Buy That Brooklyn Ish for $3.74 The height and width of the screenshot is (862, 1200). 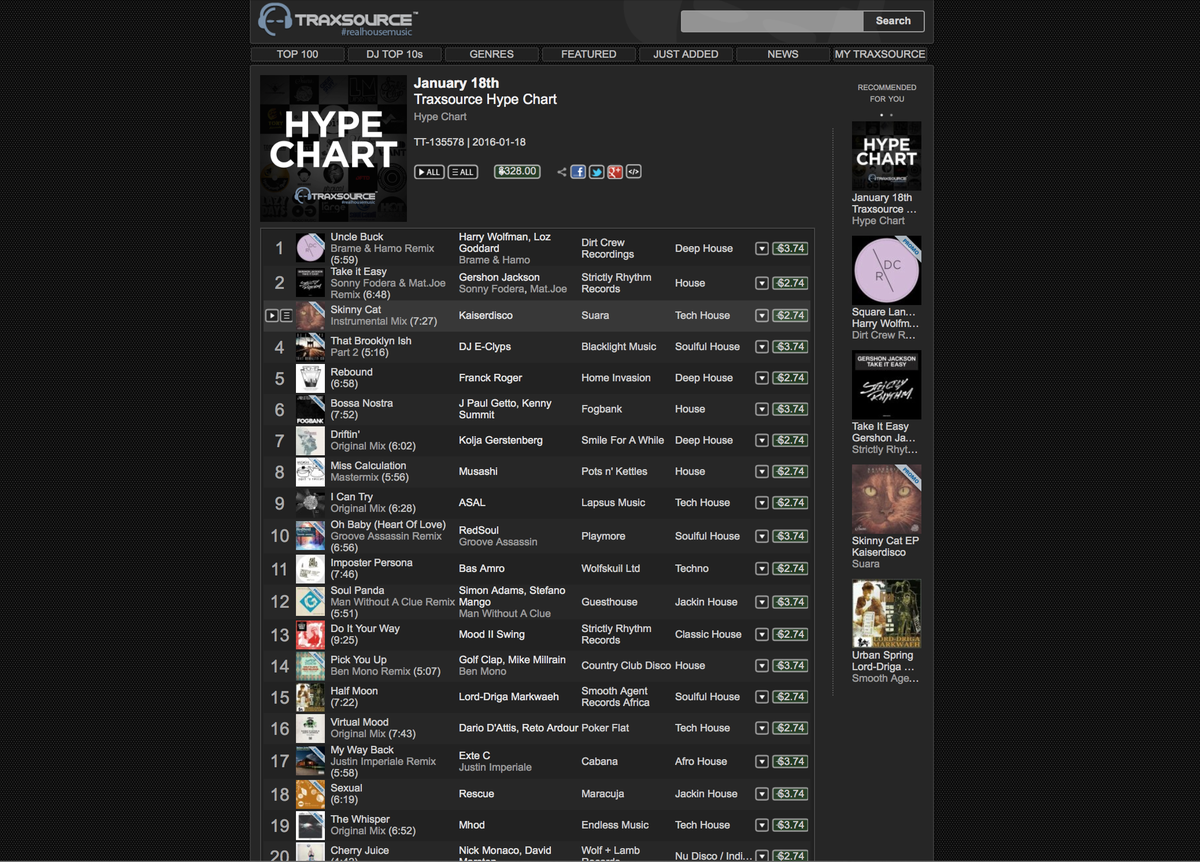[790, 347]
